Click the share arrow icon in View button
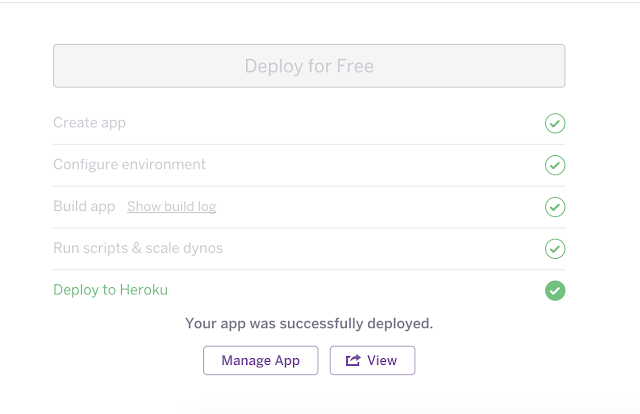 click(353, 361)
